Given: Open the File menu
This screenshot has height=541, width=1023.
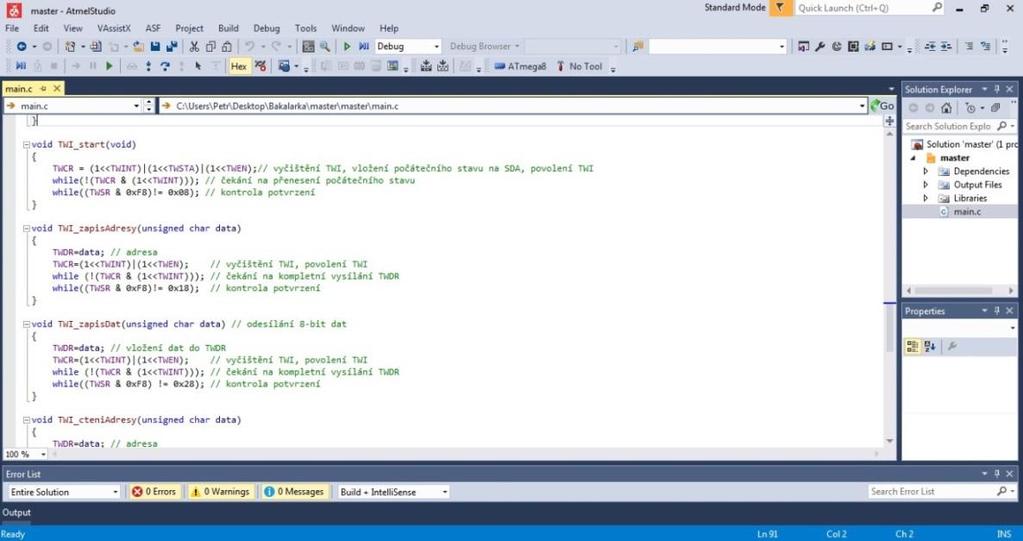Looking at the screenshot, I should coord(12,28).
